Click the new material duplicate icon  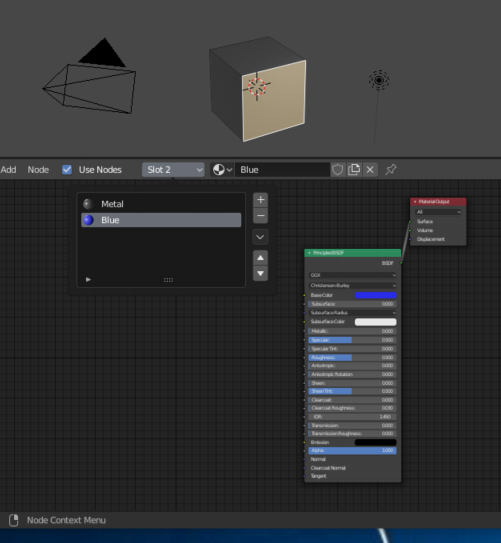click(x=354, y=170)
